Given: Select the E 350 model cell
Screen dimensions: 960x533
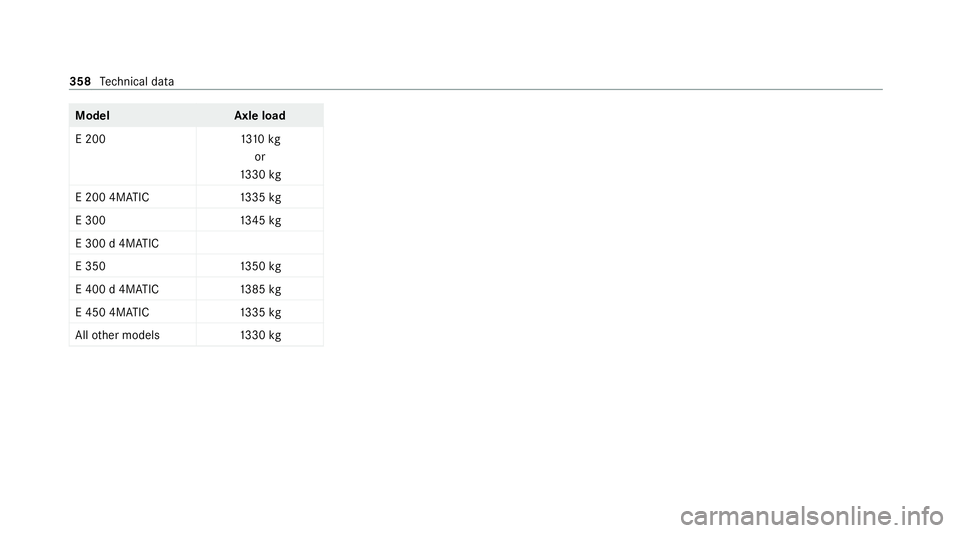Looking at the screenshot, I should tap(91, 266).
